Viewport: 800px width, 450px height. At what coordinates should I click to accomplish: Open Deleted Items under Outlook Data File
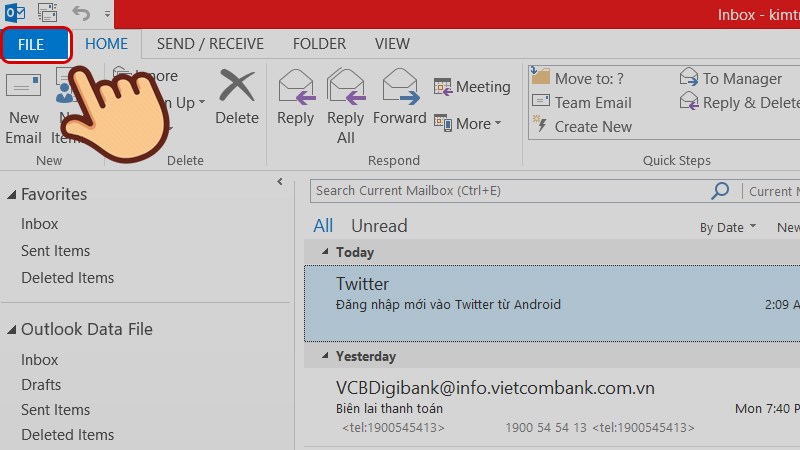coord(67,435)
